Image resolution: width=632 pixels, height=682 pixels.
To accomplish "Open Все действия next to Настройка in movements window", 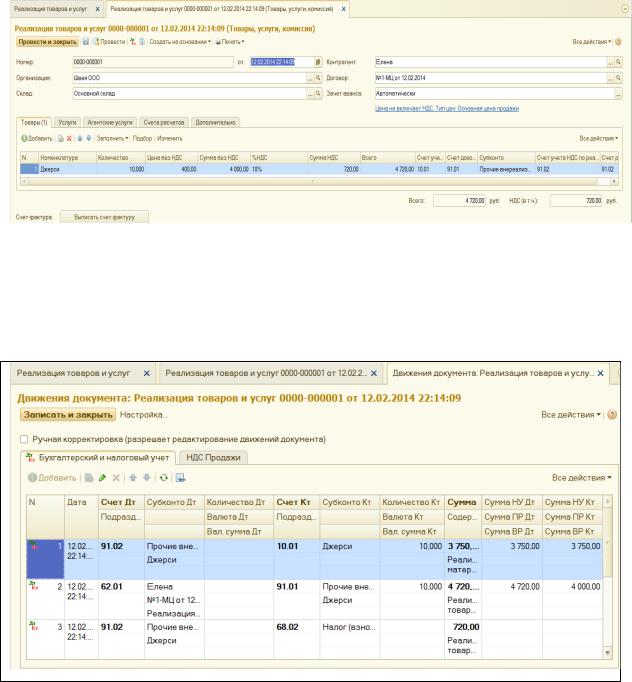I will [571, 415].
